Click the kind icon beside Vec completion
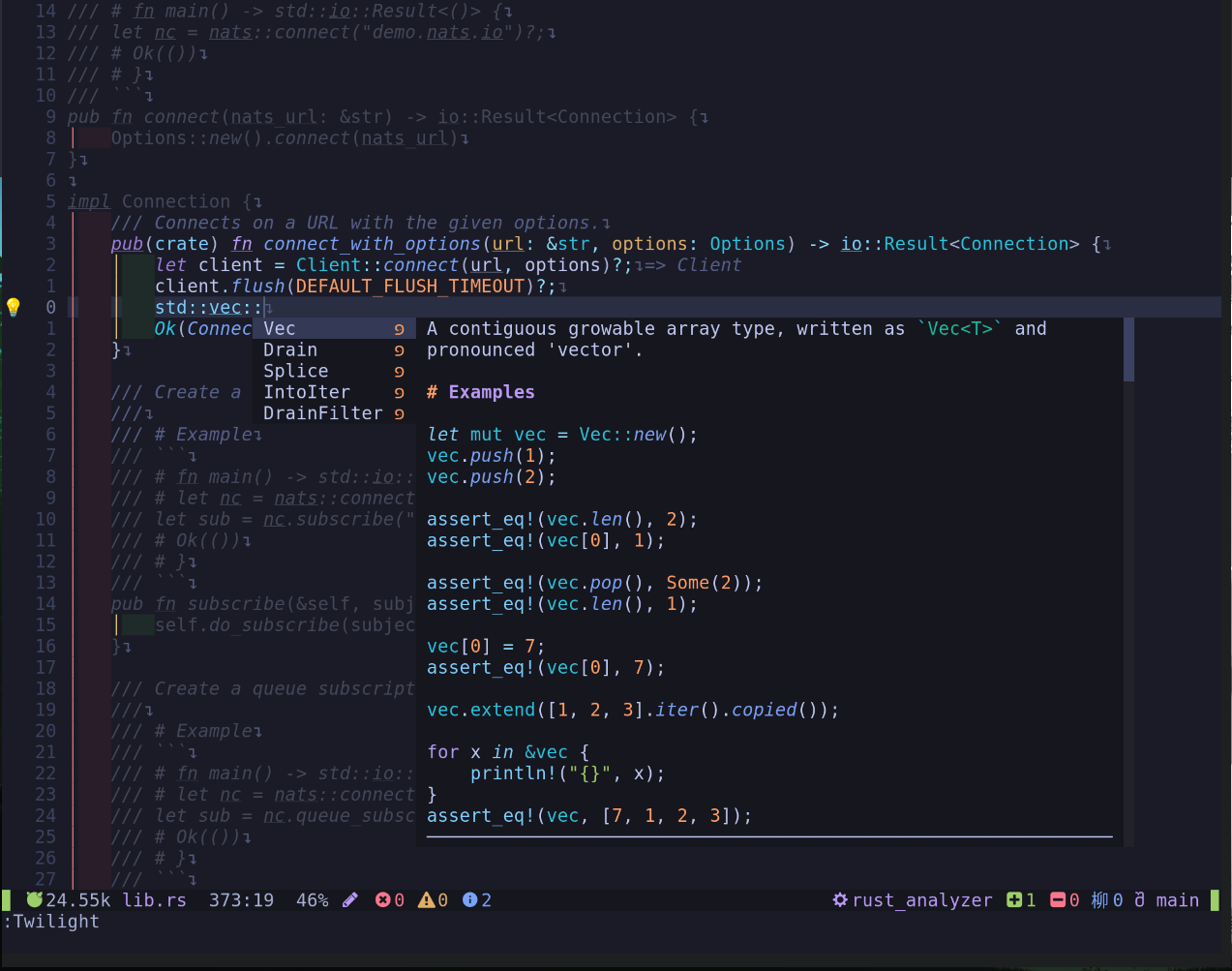This screenshot has height=971, width=1232. click(x=399, y=329)
